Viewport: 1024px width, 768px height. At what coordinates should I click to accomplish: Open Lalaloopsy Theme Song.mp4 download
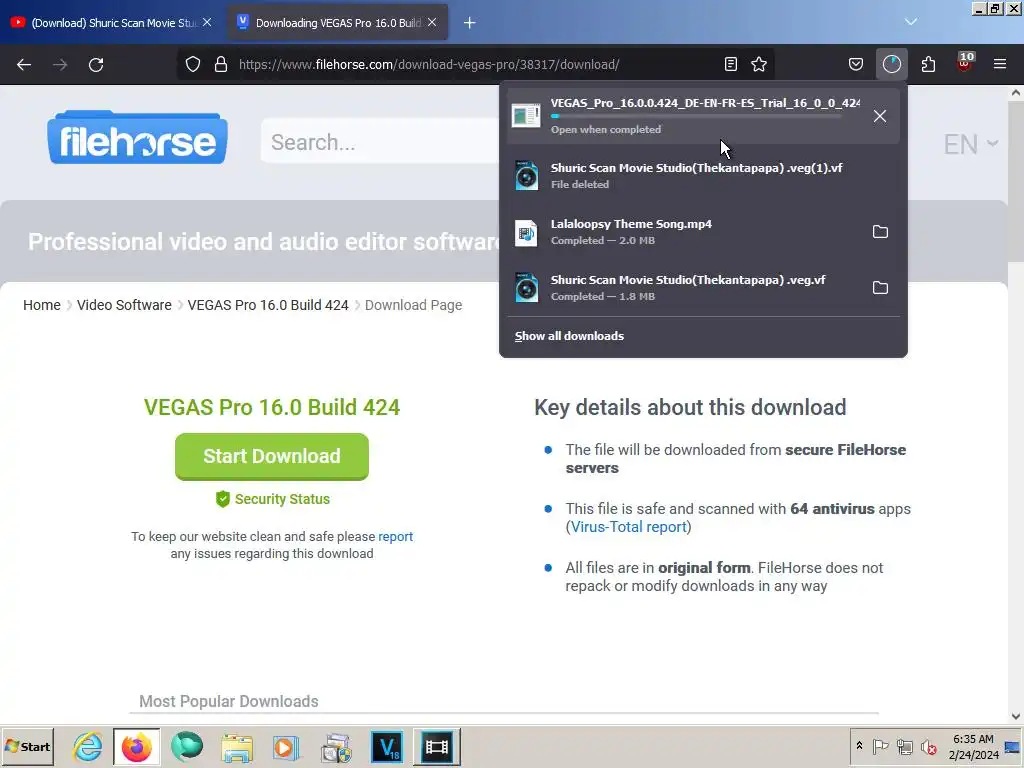coord(684,232)
